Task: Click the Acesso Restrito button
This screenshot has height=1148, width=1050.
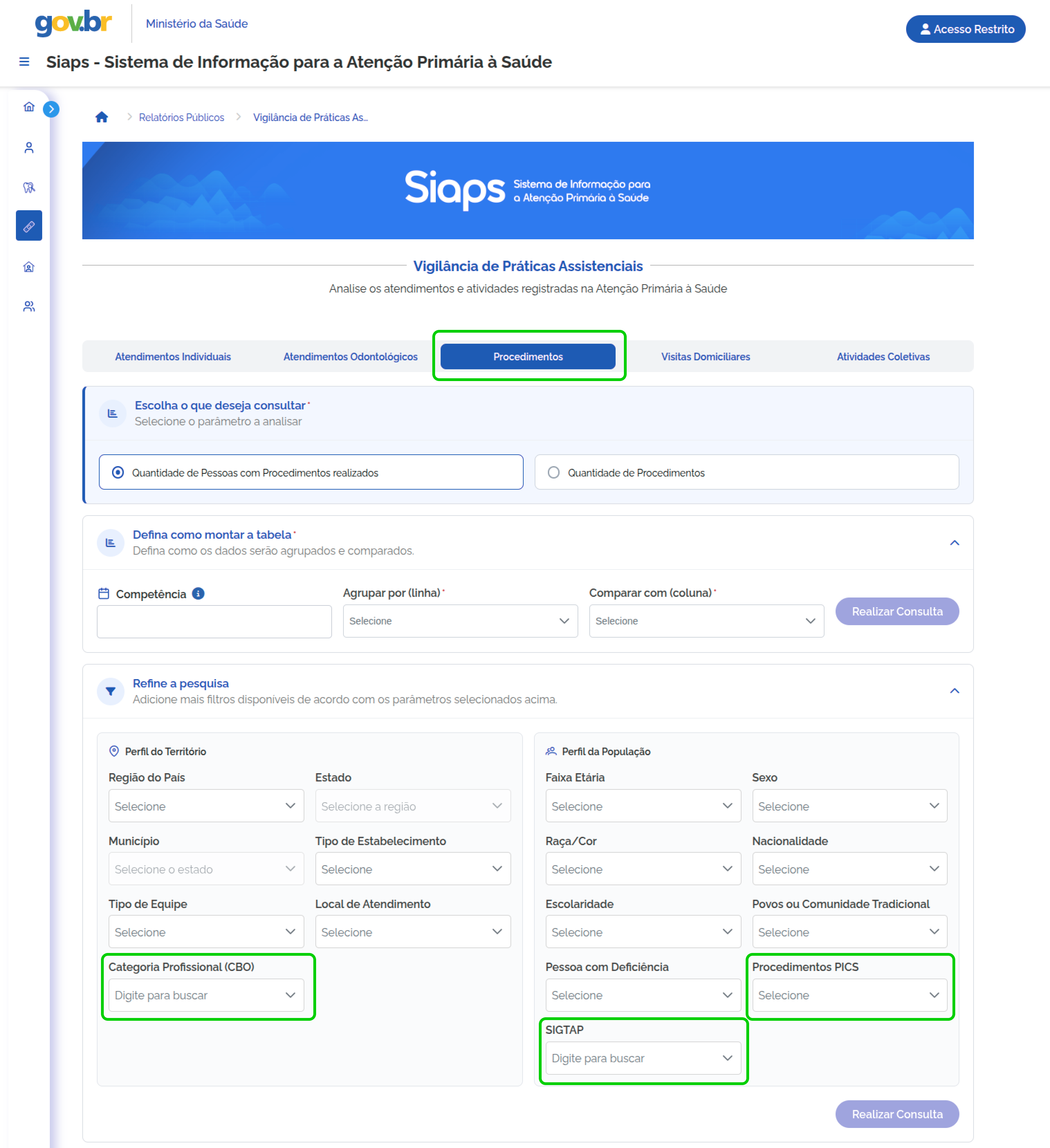Action: tap(966, 29)
